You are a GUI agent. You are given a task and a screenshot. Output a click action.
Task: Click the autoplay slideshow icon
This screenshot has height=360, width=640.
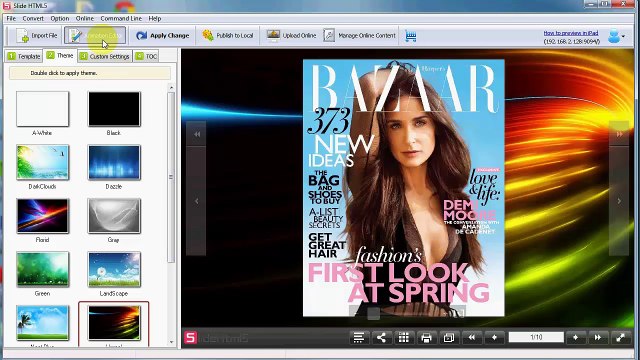pos(449,338)
